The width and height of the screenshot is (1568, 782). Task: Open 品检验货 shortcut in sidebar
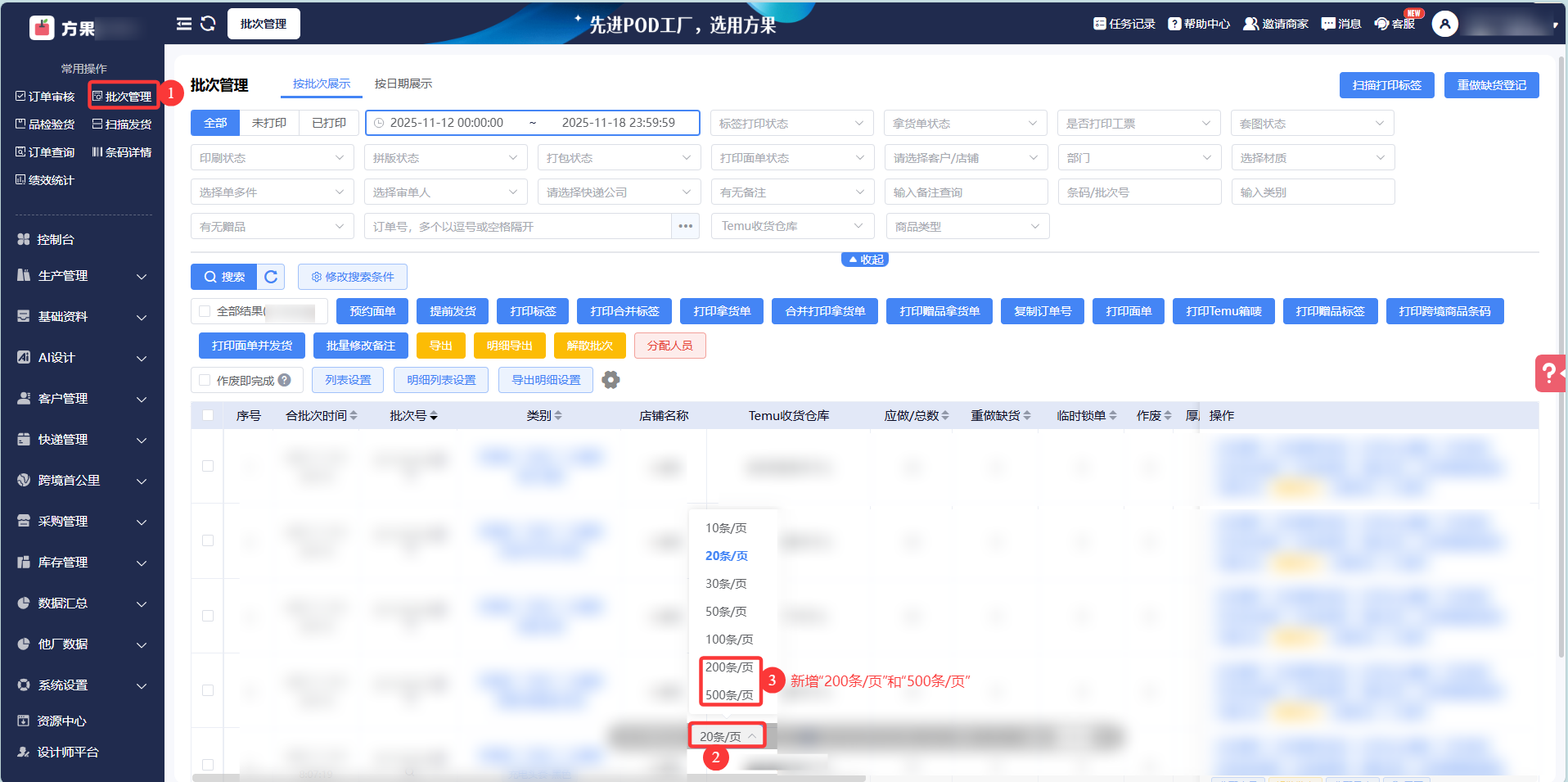click(45, 124)
